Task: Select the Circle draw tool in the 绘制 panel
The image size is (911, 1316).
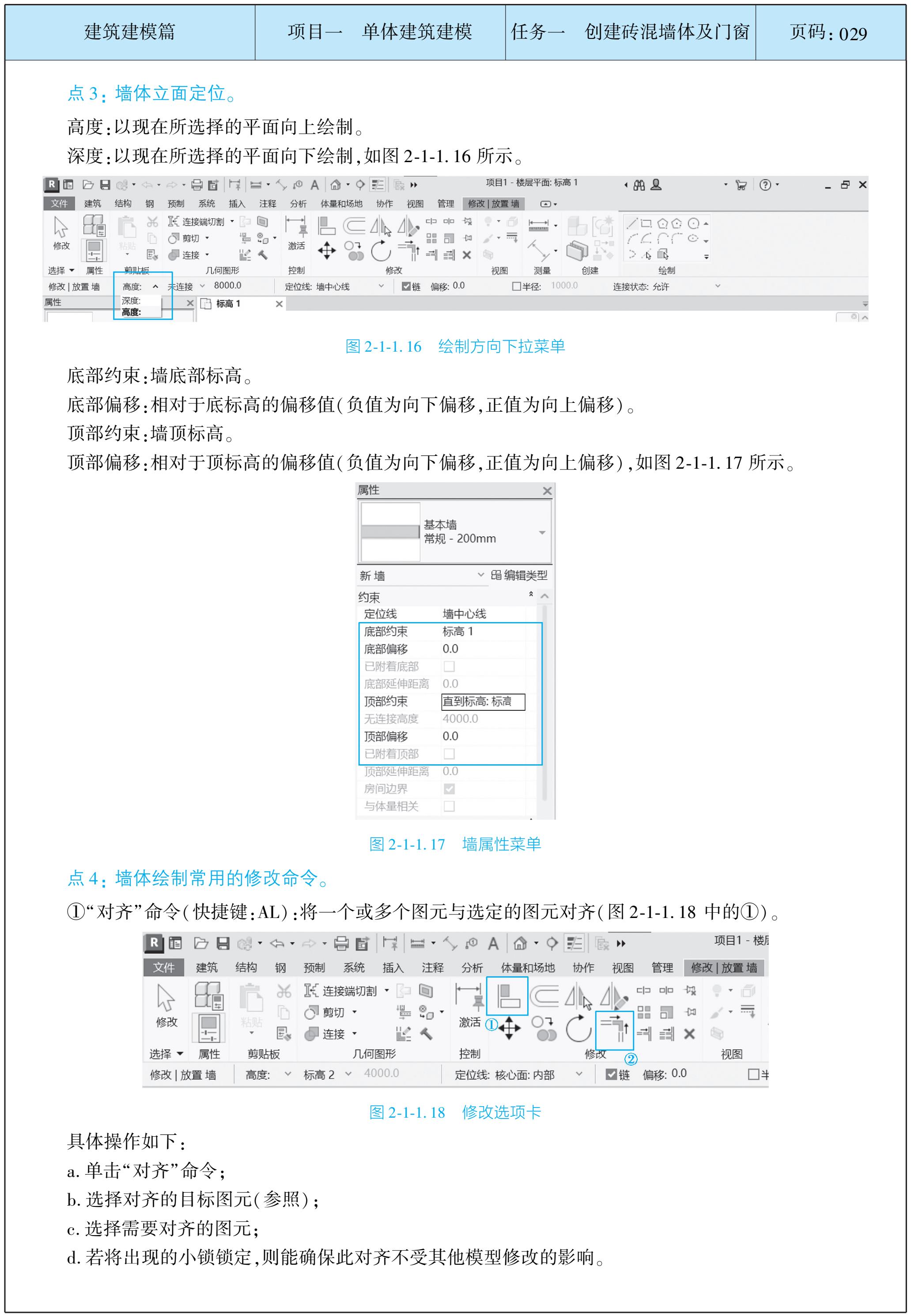Action: pyautogui.click(x=694, y=223)
